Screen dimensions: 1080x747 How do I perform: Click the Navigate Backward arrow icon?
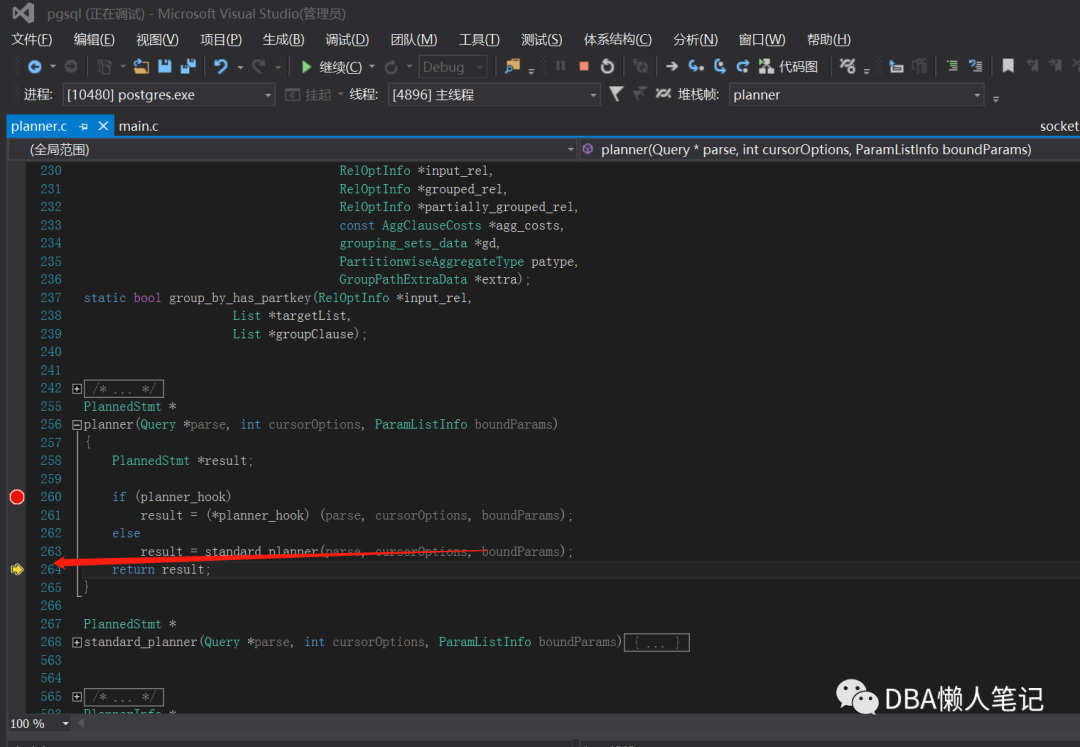(x=35, y=67)
